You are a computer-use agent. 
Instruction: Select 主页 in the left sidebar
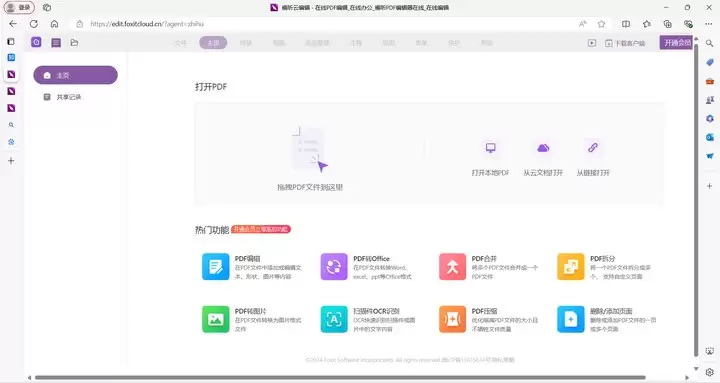pos(75,75)
